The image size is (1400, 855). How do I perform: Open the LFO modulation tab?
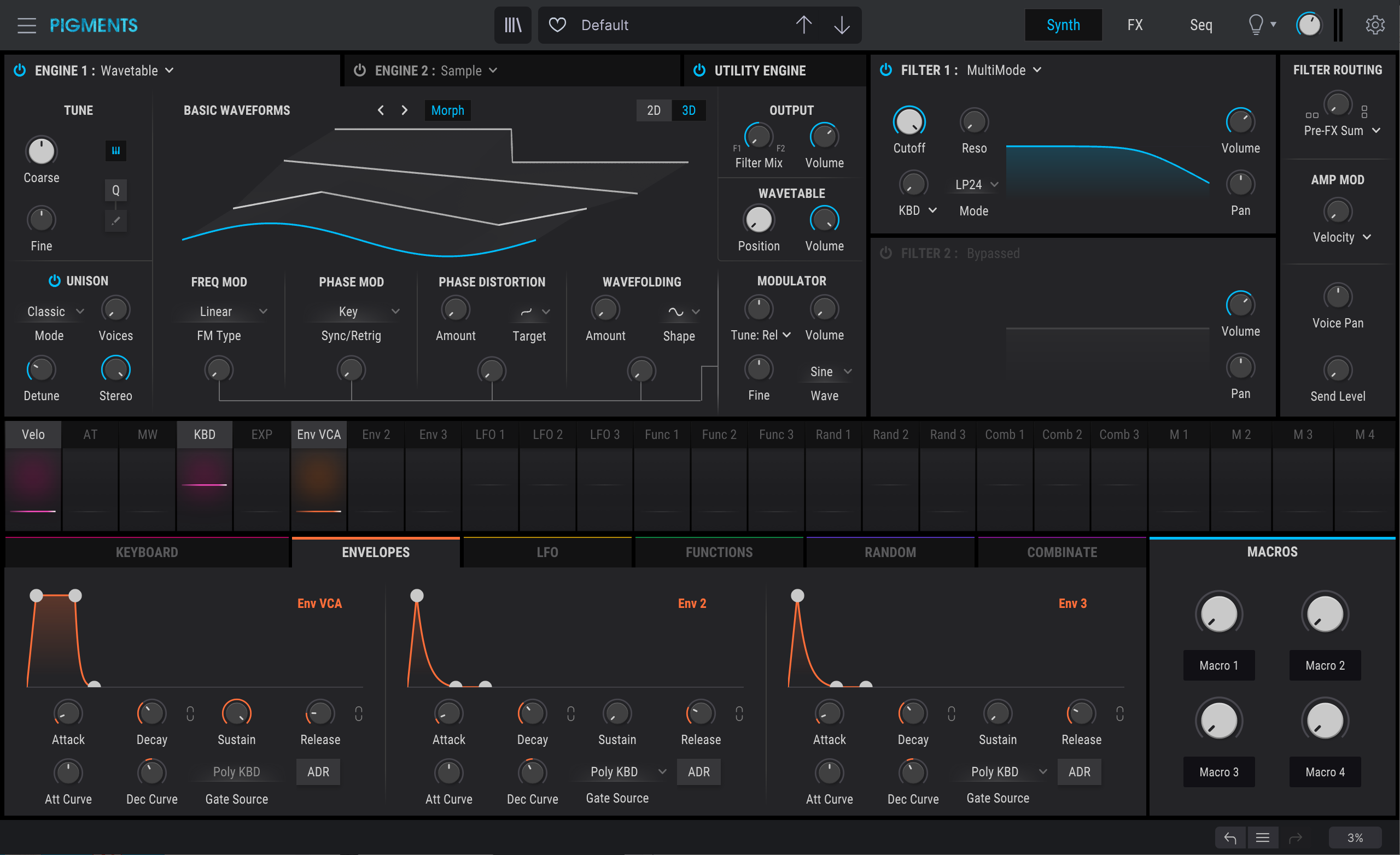point(547,552)
